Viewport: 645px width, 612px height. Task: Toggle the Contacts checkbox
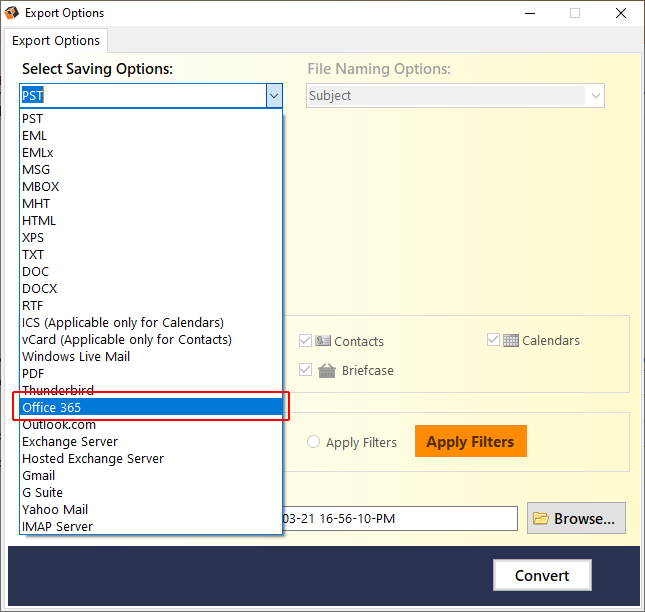(x=305, y=341)
